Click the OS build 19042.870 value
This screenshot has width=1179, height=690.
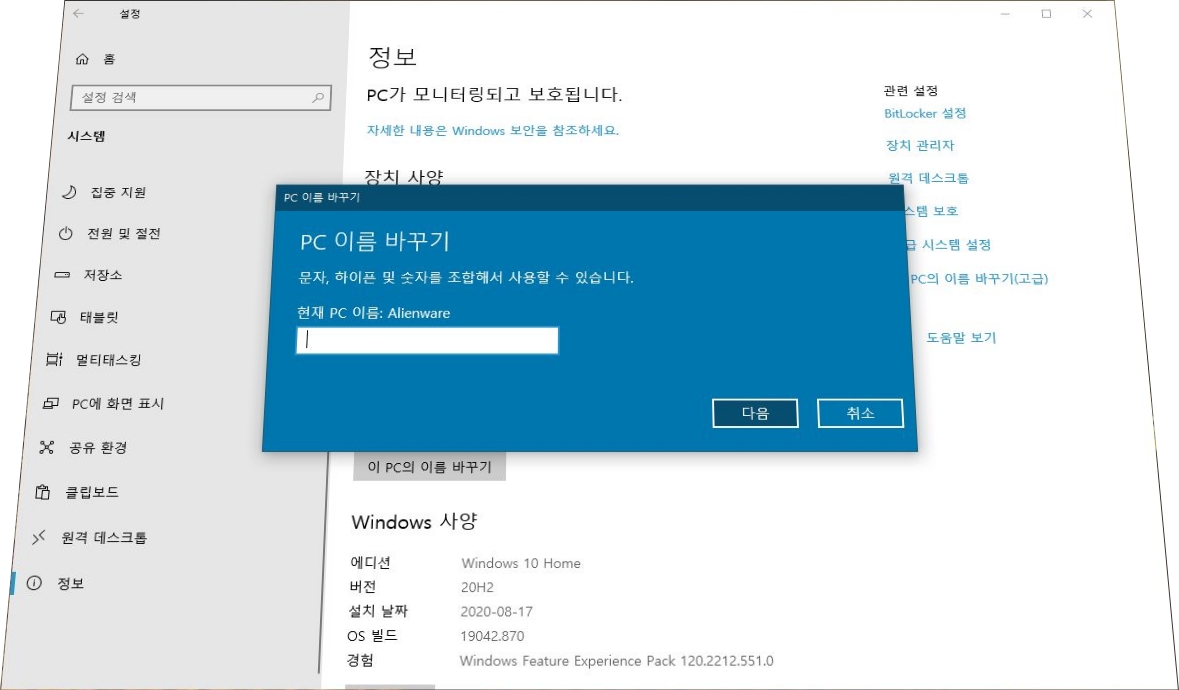coord(492,637)
